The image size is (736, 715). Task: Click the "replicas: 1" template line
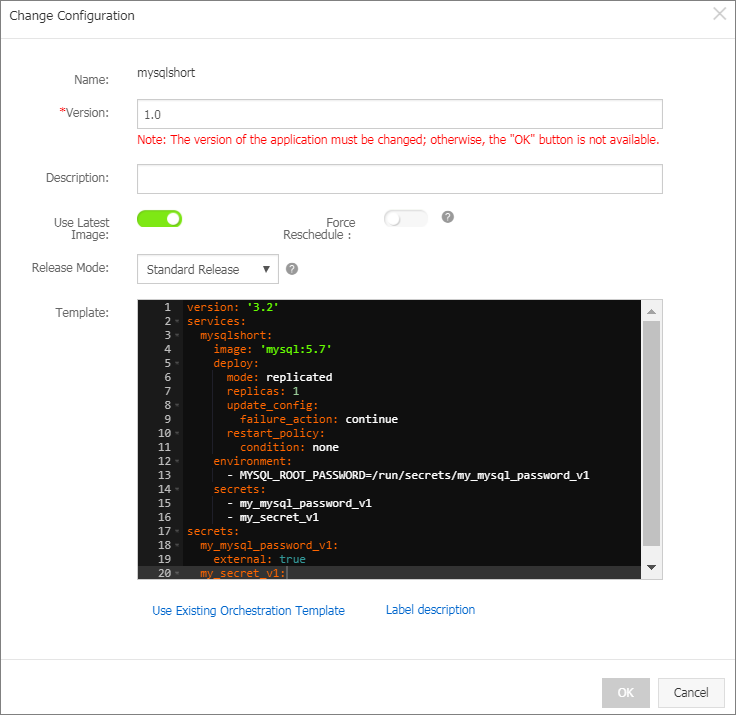(263, 392)
